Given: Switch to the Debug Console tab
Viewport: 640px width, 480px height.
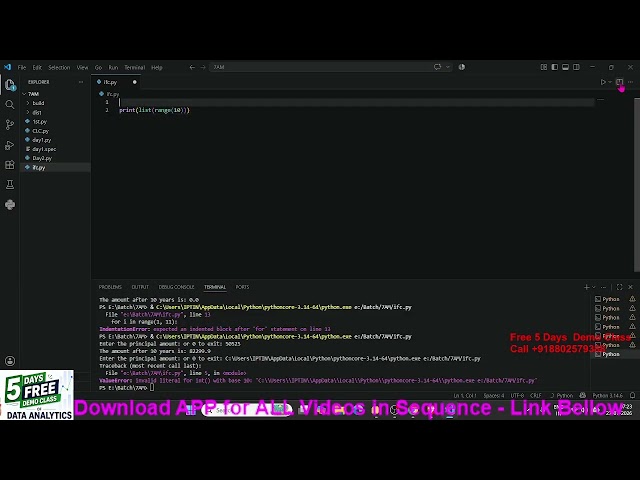Looking at the screenshot, I should 176,287.
